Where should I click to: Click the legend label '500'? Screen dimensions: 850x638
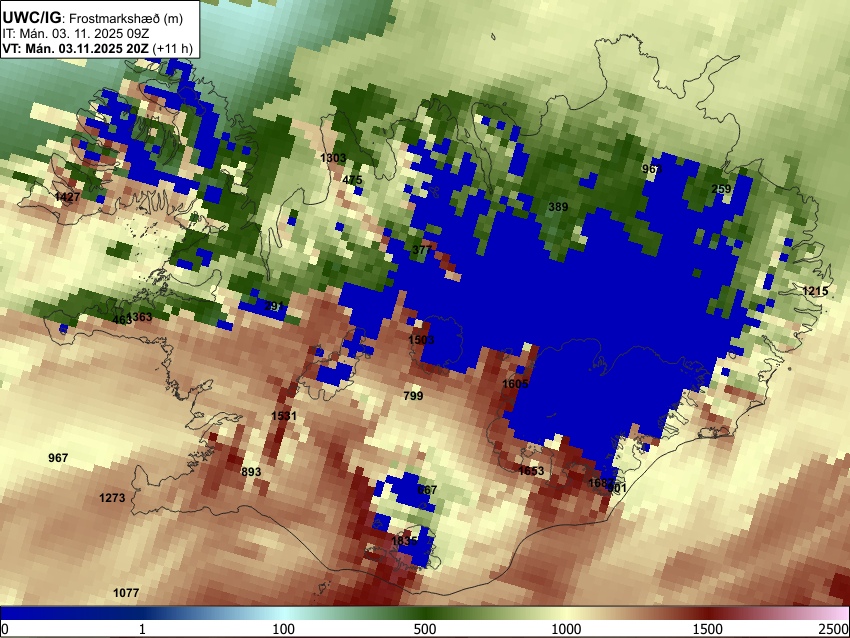(x=425, y=629)
